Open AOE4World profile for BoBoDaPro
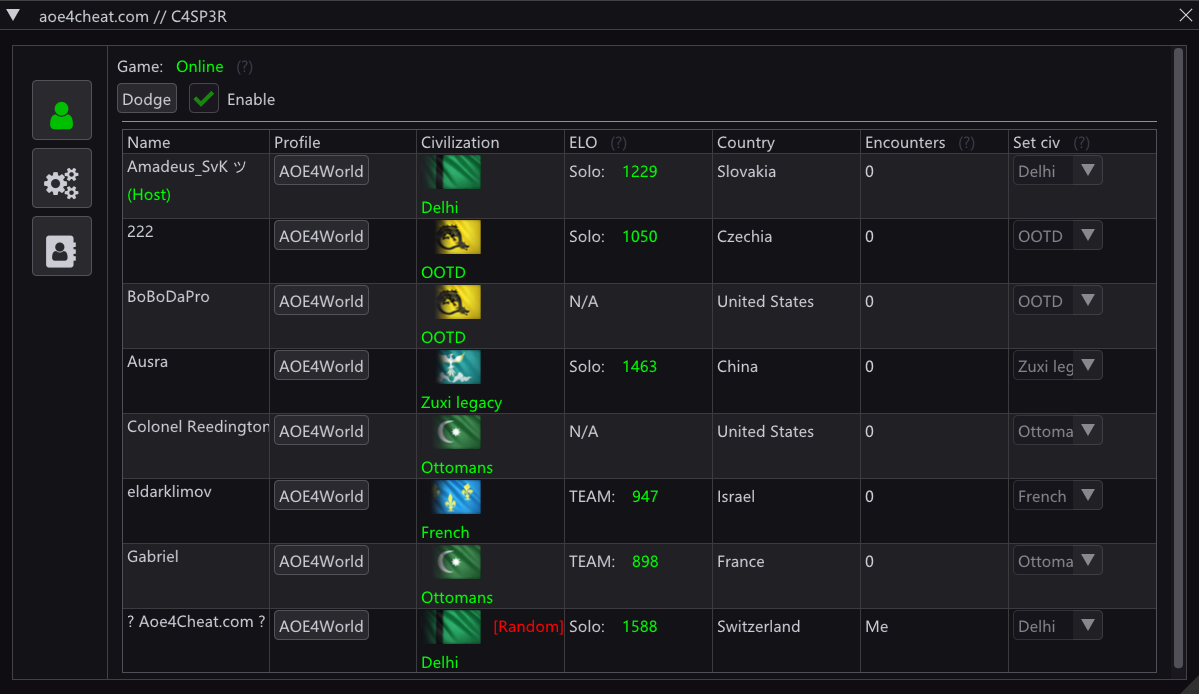 click(321, 301)
